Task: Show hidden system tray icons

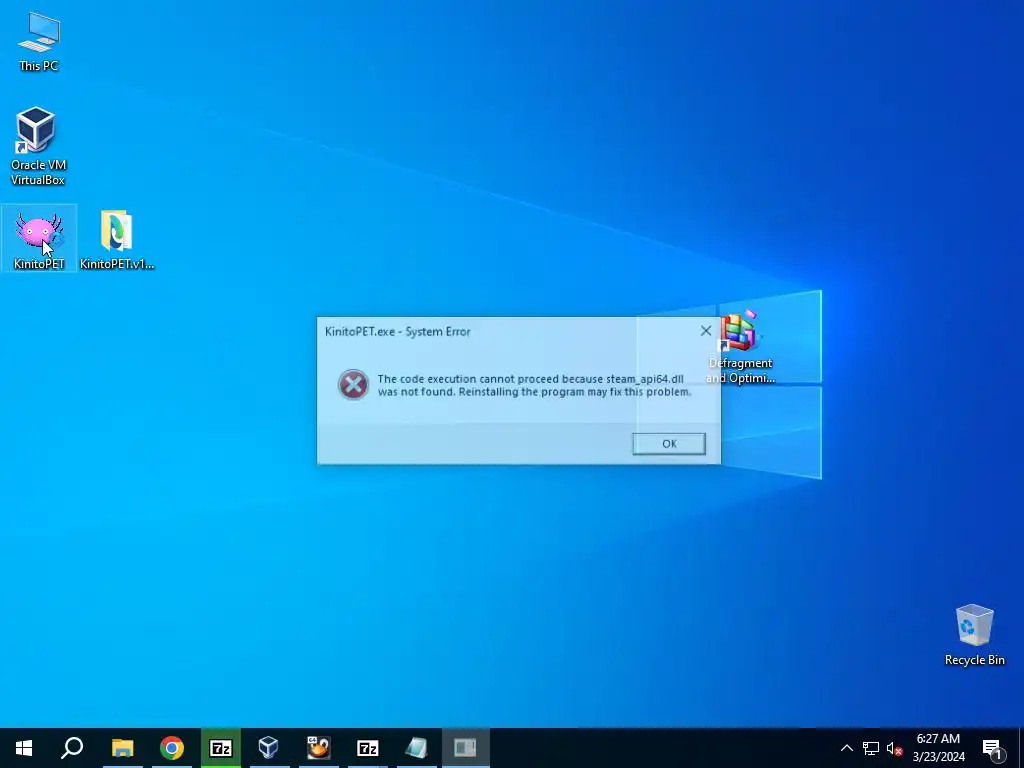Action: click(846, 748)
